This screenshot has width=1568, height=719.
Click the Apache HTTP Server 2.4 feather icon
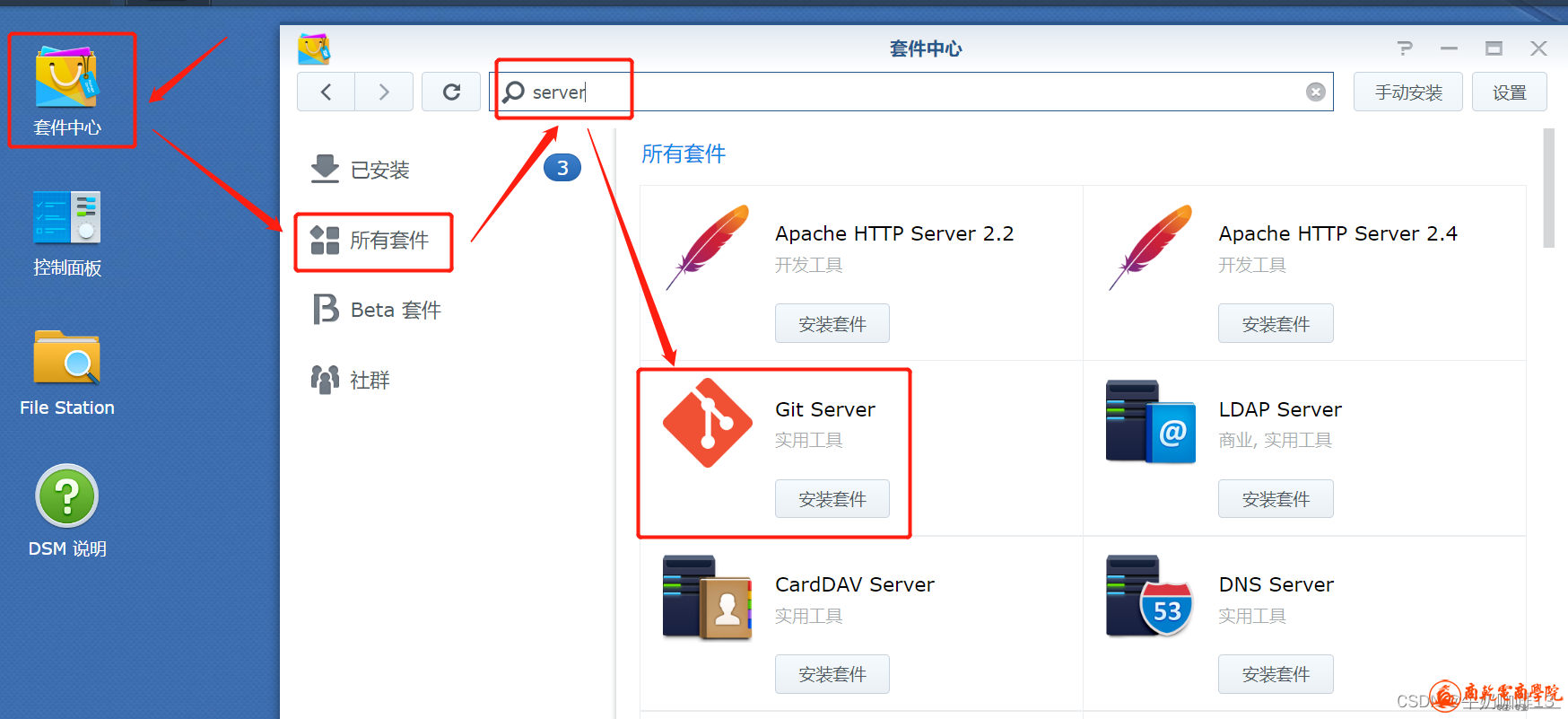(x=1151, y=247)
